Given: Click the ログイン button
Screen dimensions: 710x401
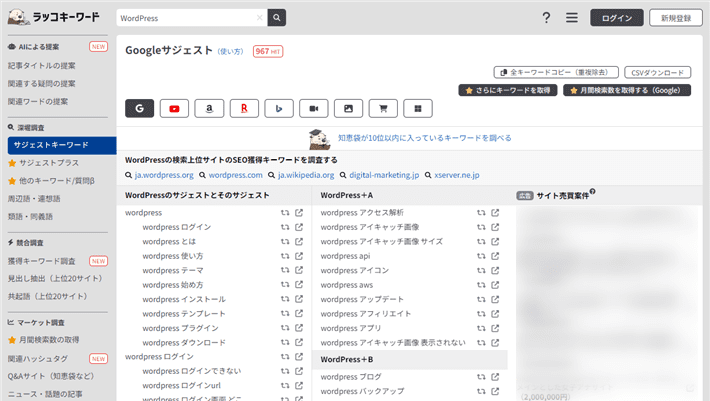Looking at the screenshot, I should tap(617, 18).
